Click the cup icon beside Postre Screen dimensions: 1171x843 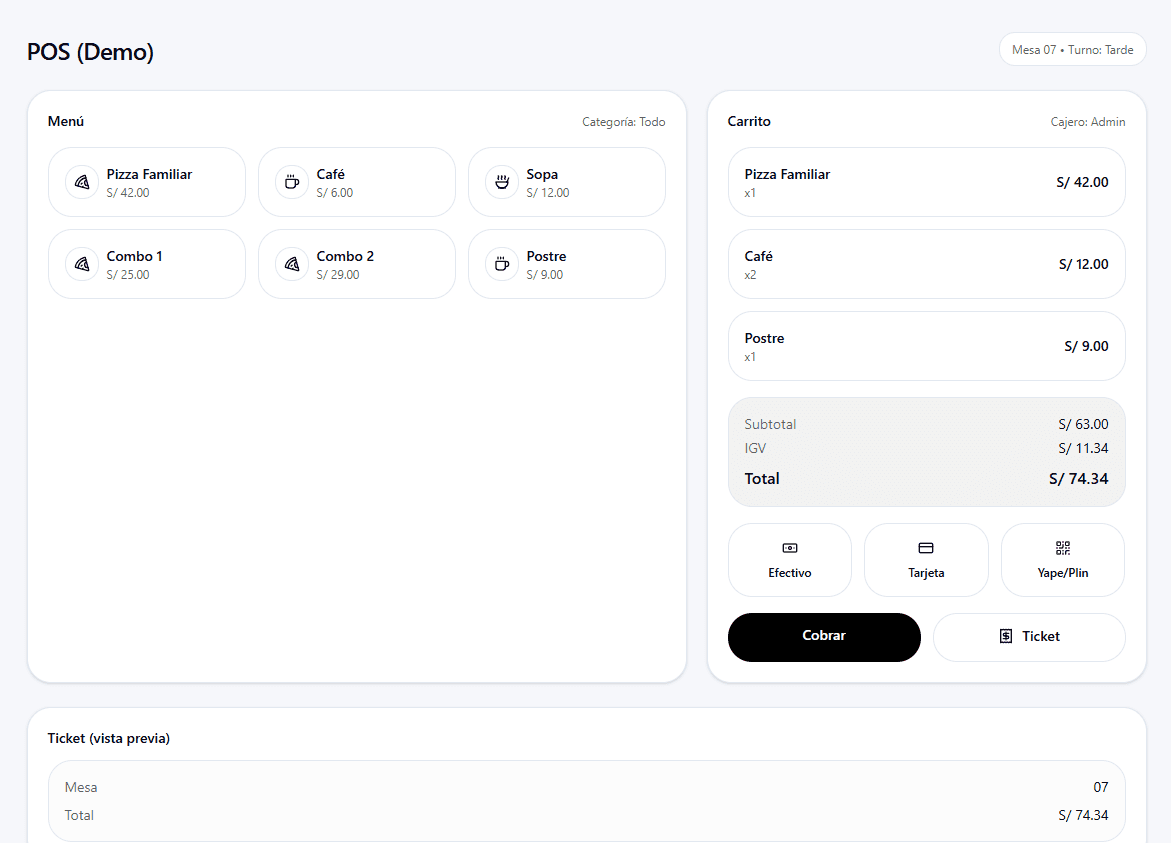502,264
